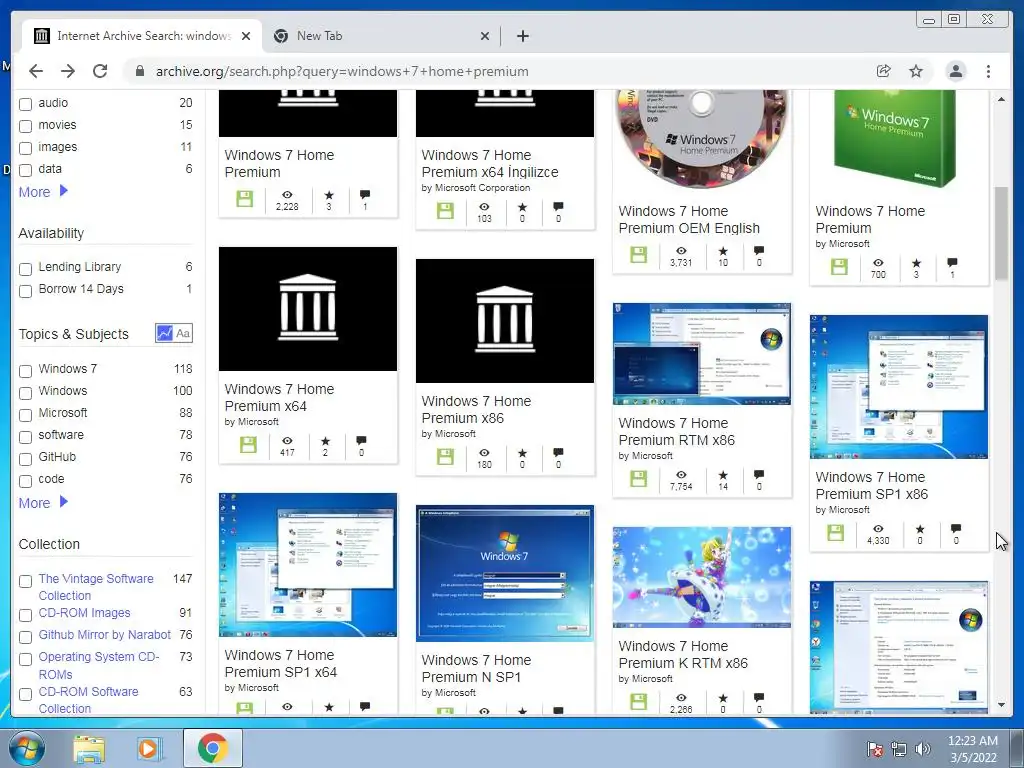Enable the Borrow 14 Days filter
Screen dimensions: 1024x768
click(25, 291)
